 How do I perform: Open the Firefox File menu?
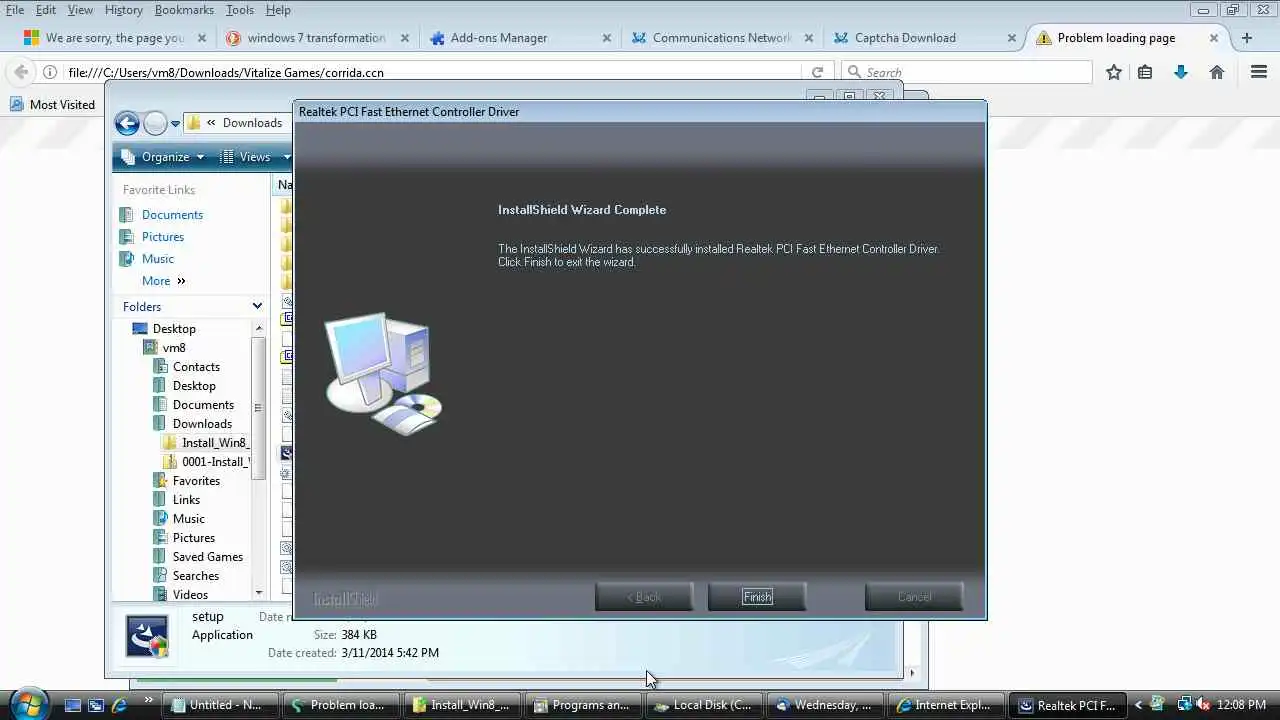pyautogui.click(x=15, y=10)
